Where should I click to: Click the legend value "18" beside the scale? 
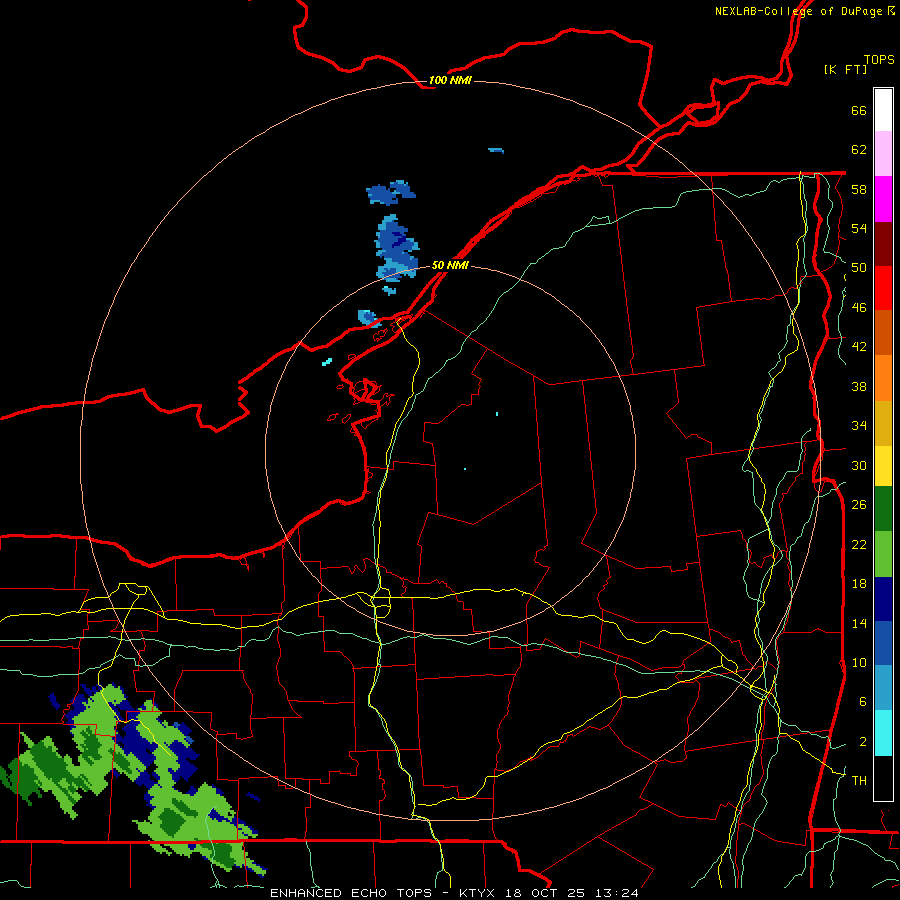pyautogui.click(x=859, y=584)
